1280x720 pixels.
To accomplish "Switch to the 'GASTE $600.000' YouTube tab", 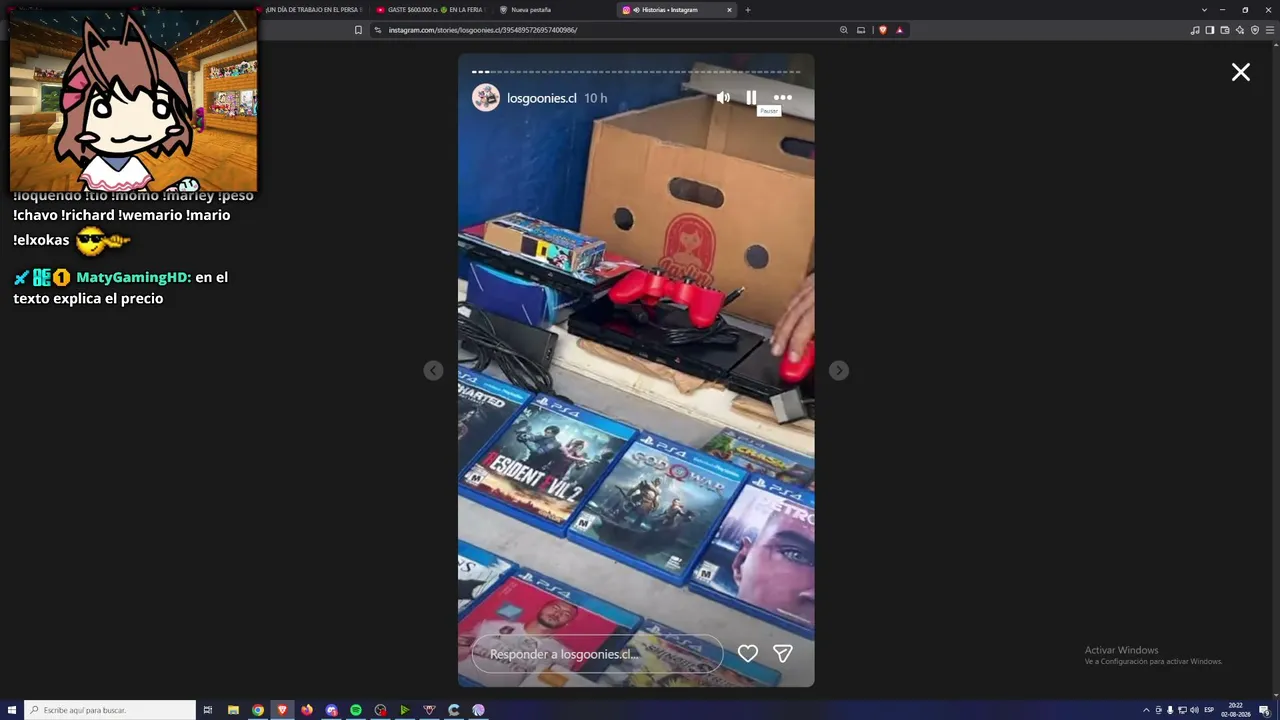I will click(x=430, y=10).
